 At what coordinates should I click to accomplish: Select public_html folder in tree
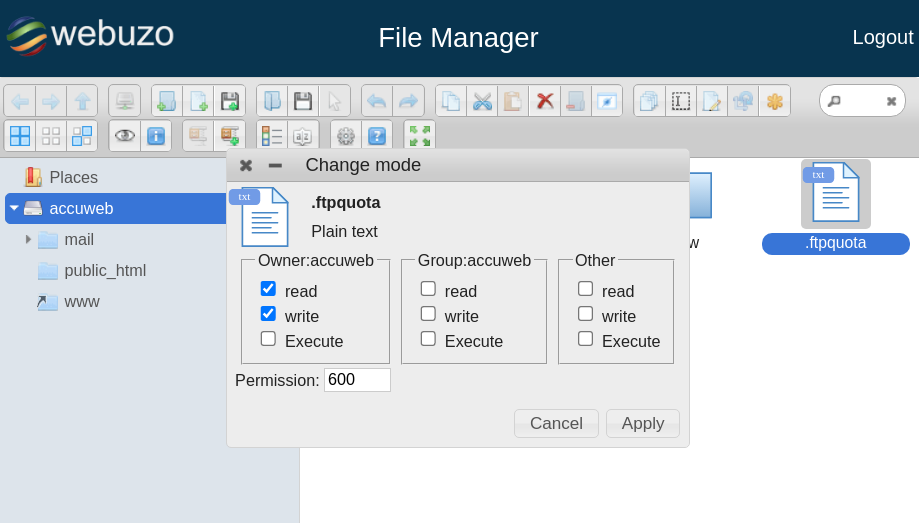(104, 270)
